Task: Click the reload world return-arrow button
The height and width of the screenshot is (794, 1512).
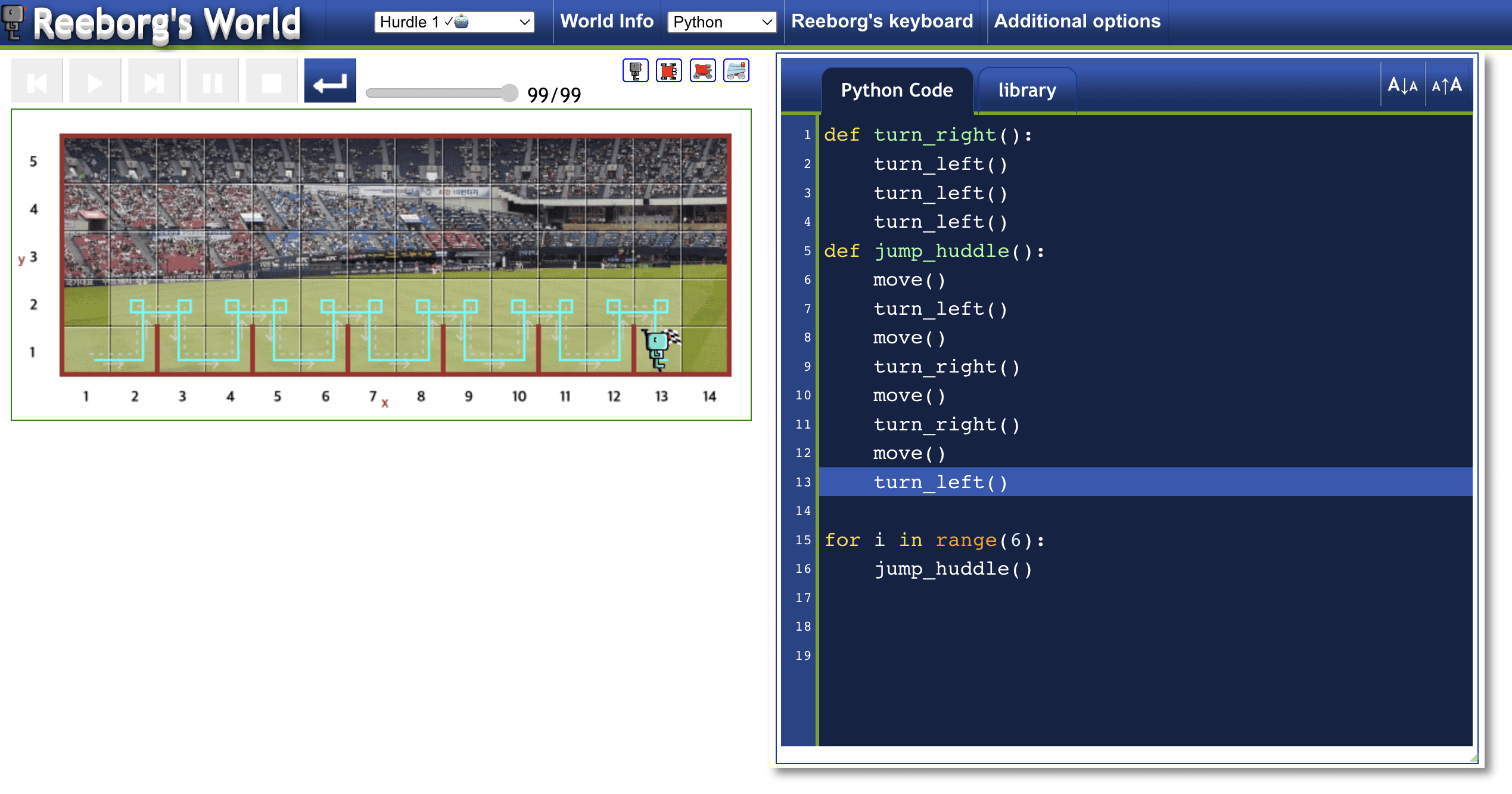Action: 329,82
